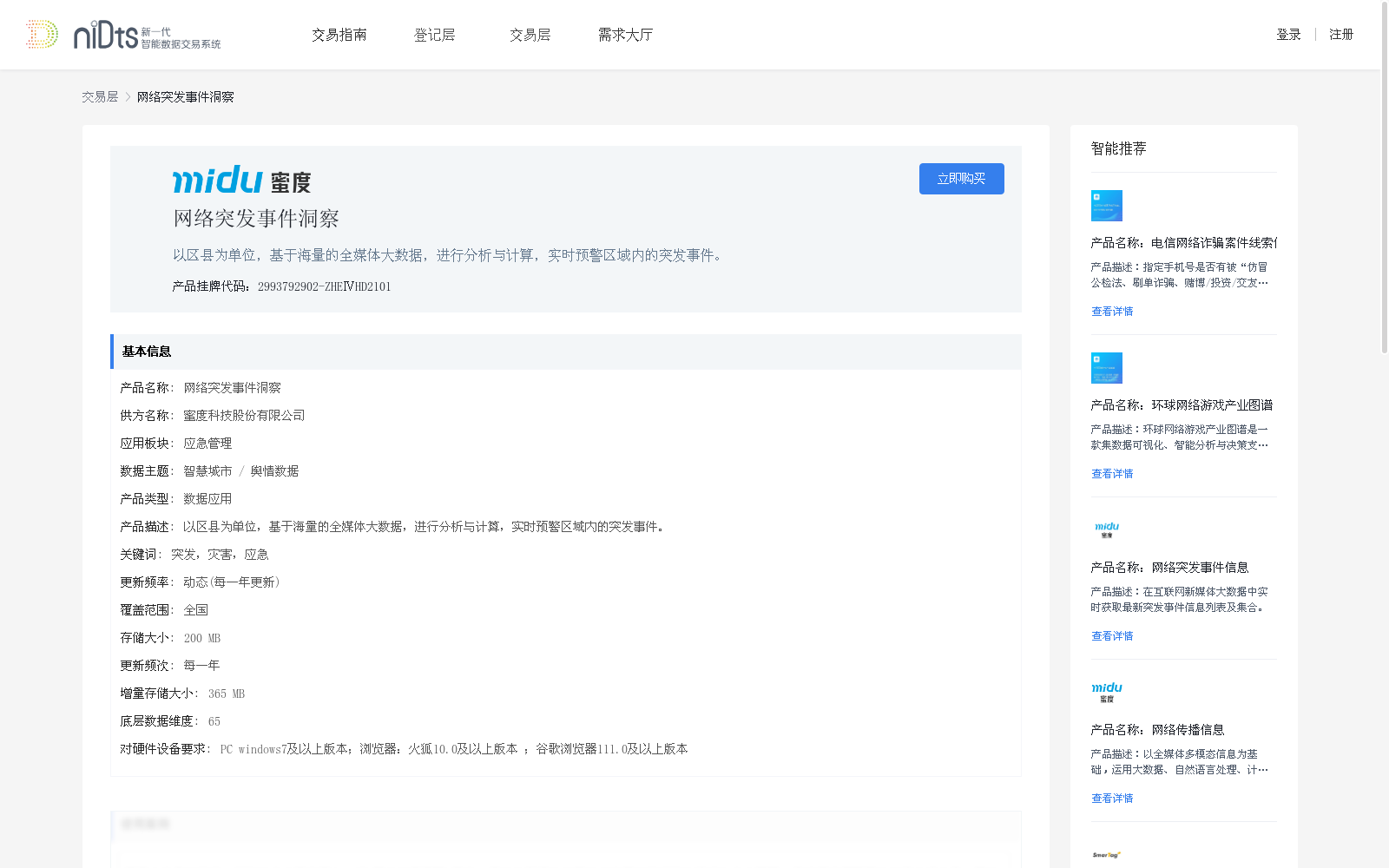Screen dimensions: 1389x868
Task: Click incremental storage value 365 MB
Action: pos(227,694)
